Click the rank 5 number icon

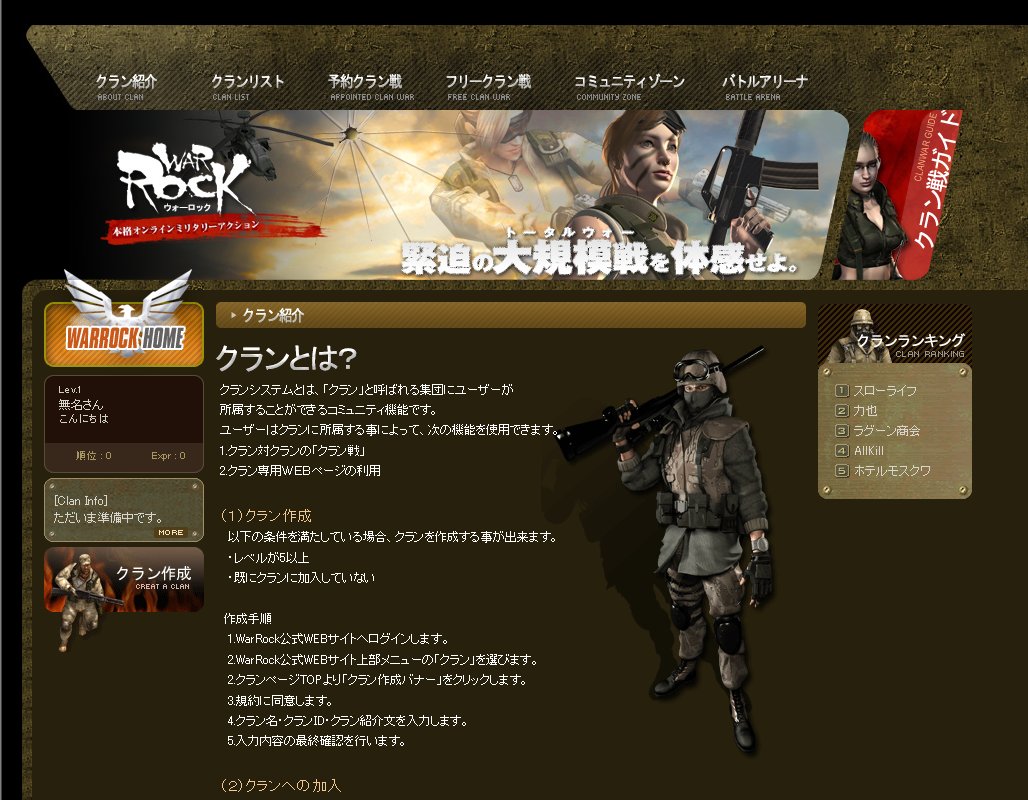coord(842,471)
